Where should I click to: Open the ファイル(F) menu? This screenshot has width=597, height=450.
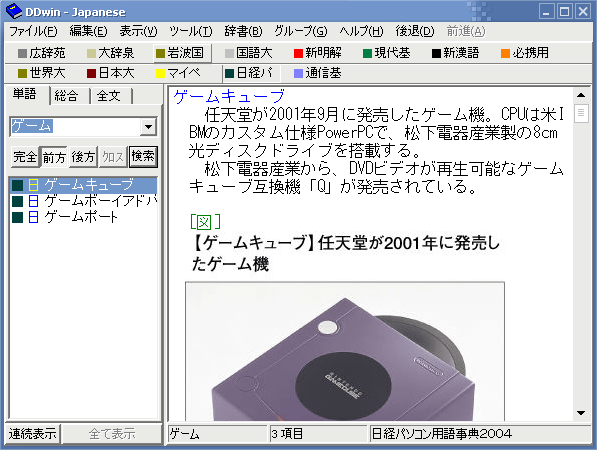point(34,31)
